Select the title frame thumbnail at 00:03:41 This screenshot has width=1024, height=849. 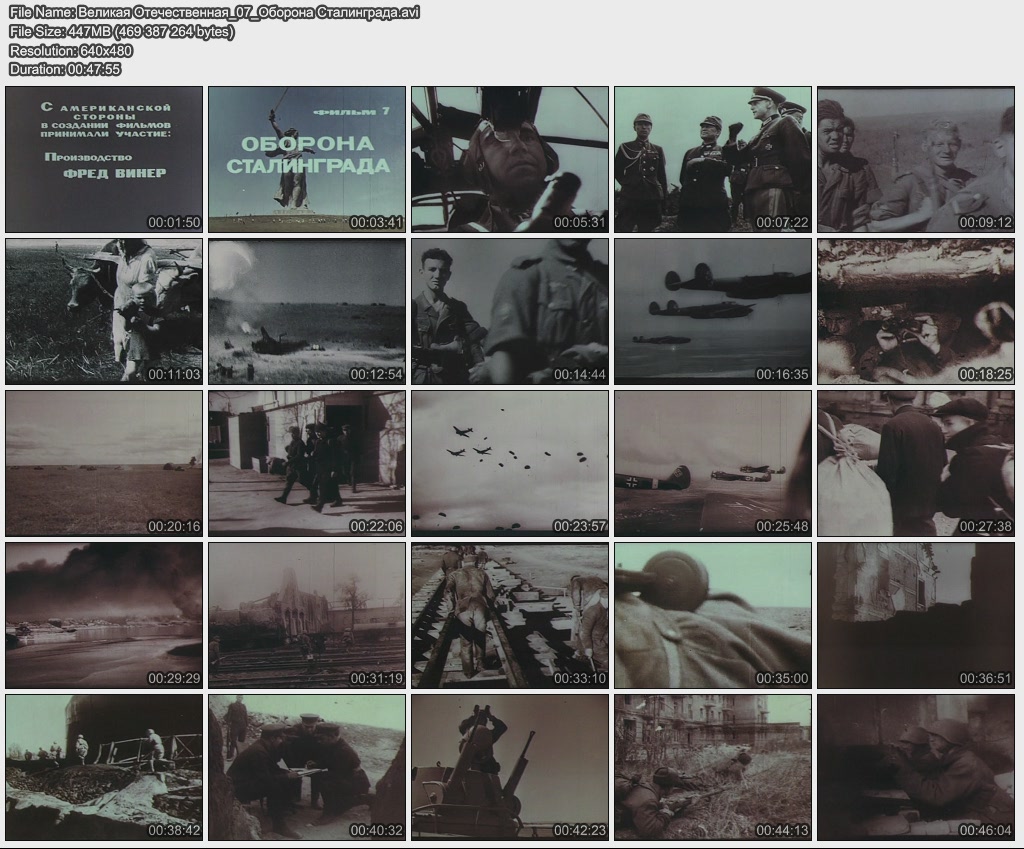pos(307,159)
